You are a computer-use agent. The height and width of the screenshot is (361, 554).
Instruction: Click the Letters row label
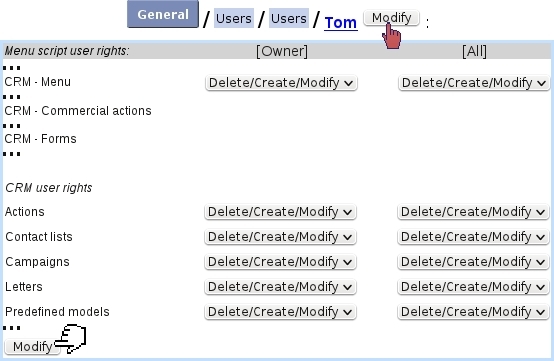coord(24,287)
